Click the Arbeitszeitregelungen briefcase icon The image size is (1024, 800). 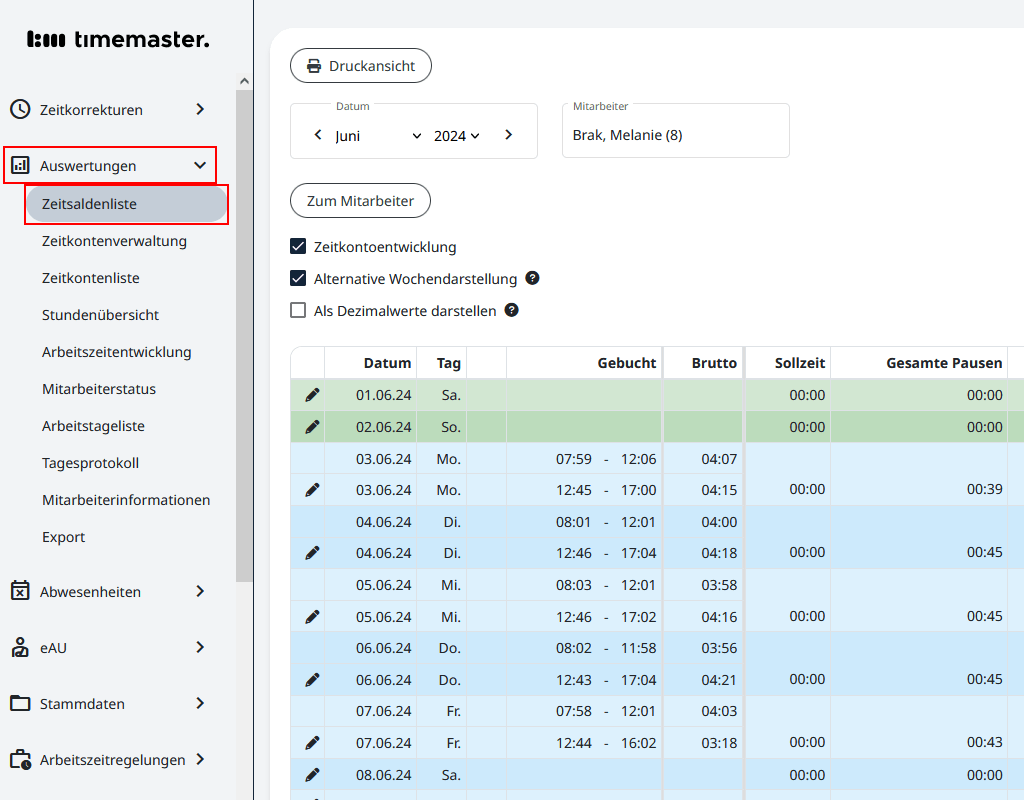(20, 759)
